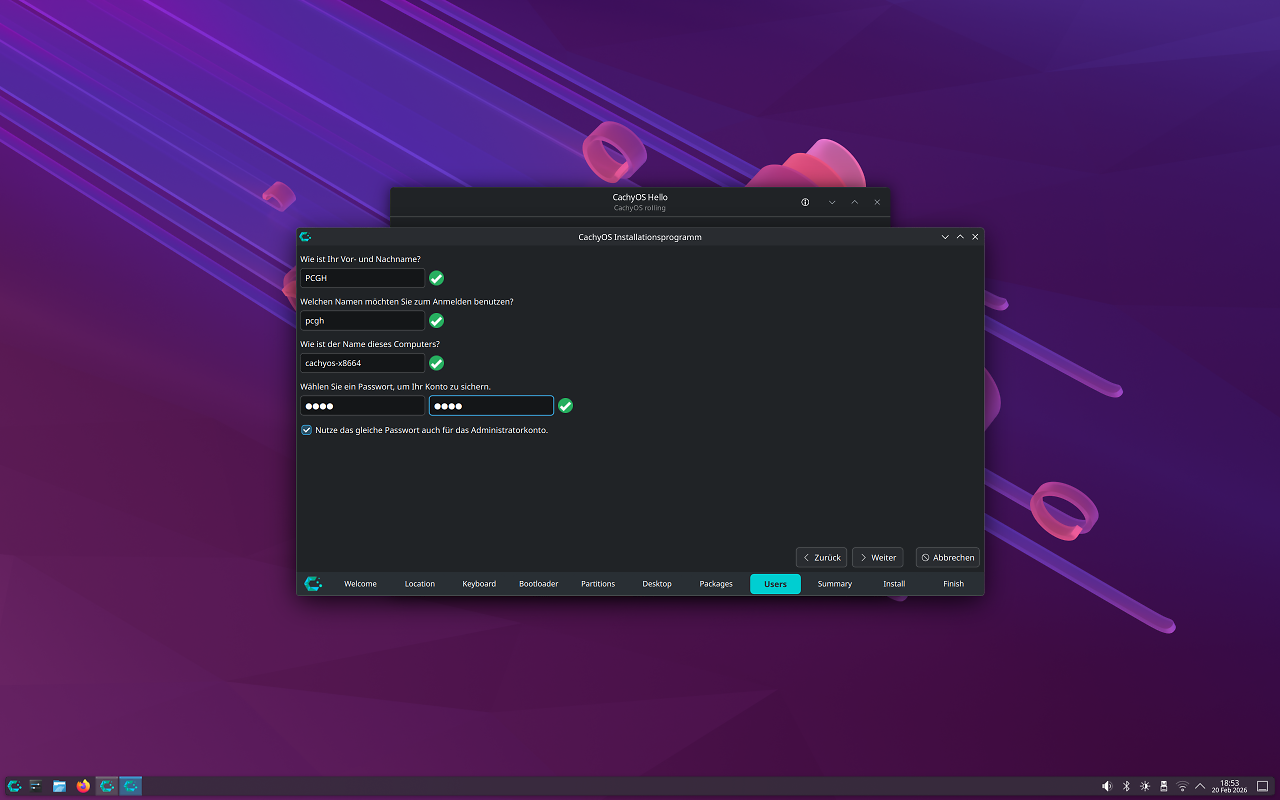Click the computer name field cachyos-x8664
The width and height of the screenshot is (1280, 800).
coord(362,363)
